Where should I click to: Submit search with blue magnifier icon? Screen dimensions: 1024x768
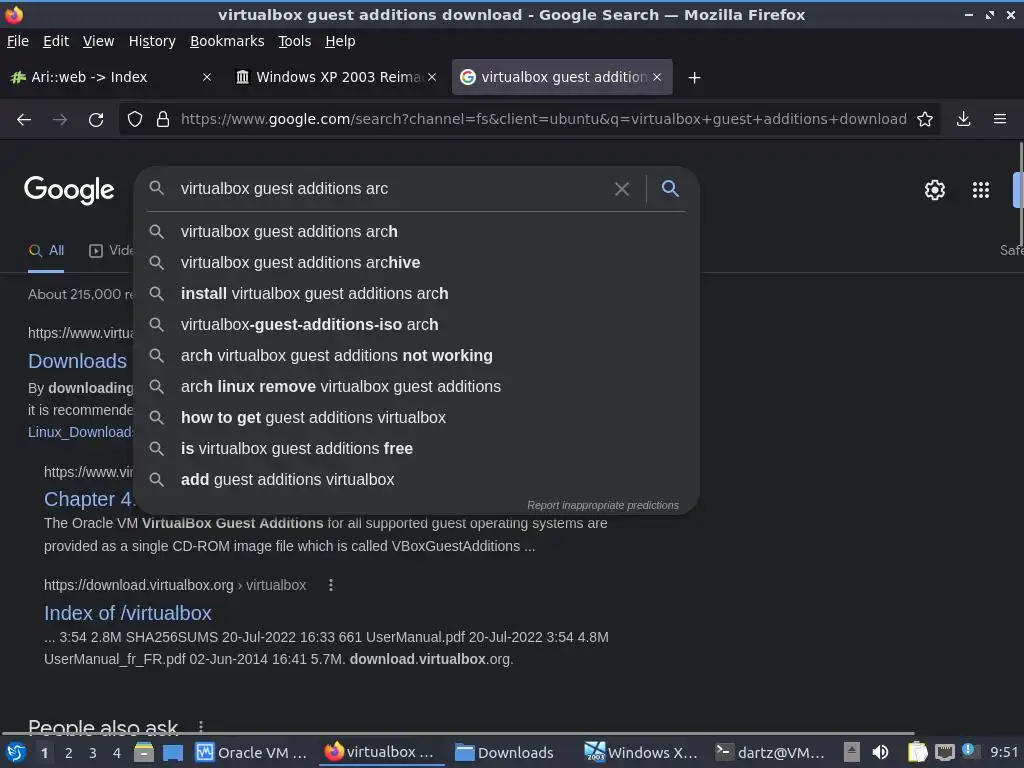[x=670, y=189]
